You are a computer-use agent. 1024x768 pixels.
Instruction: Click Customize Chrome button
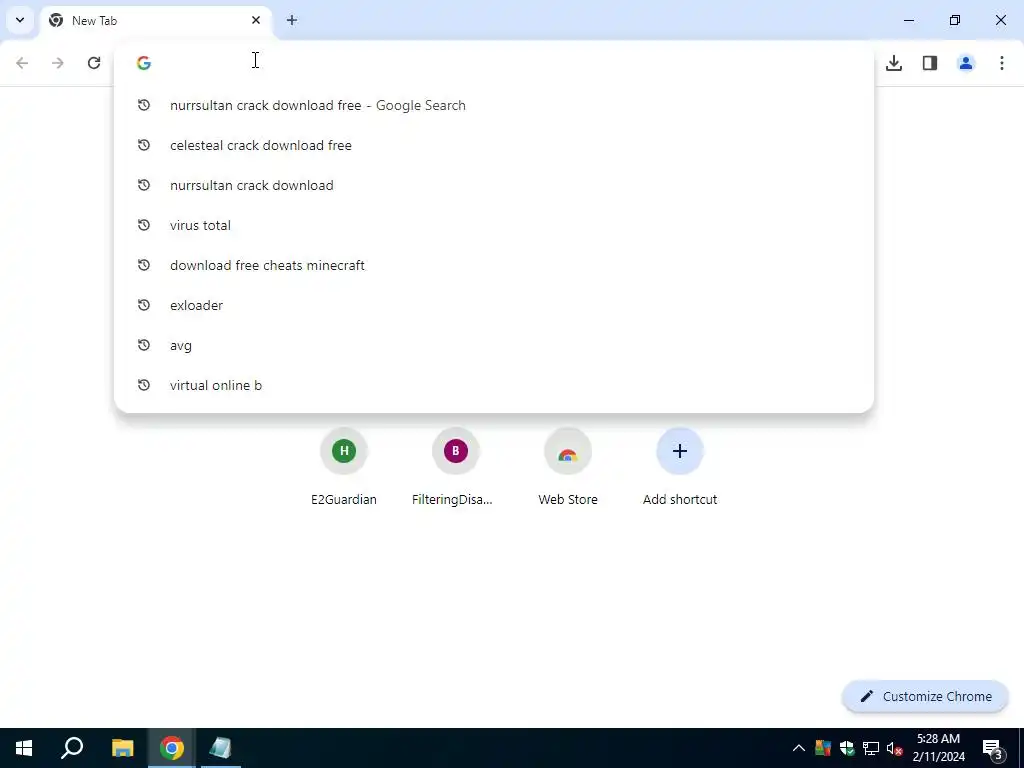point(925,696)
